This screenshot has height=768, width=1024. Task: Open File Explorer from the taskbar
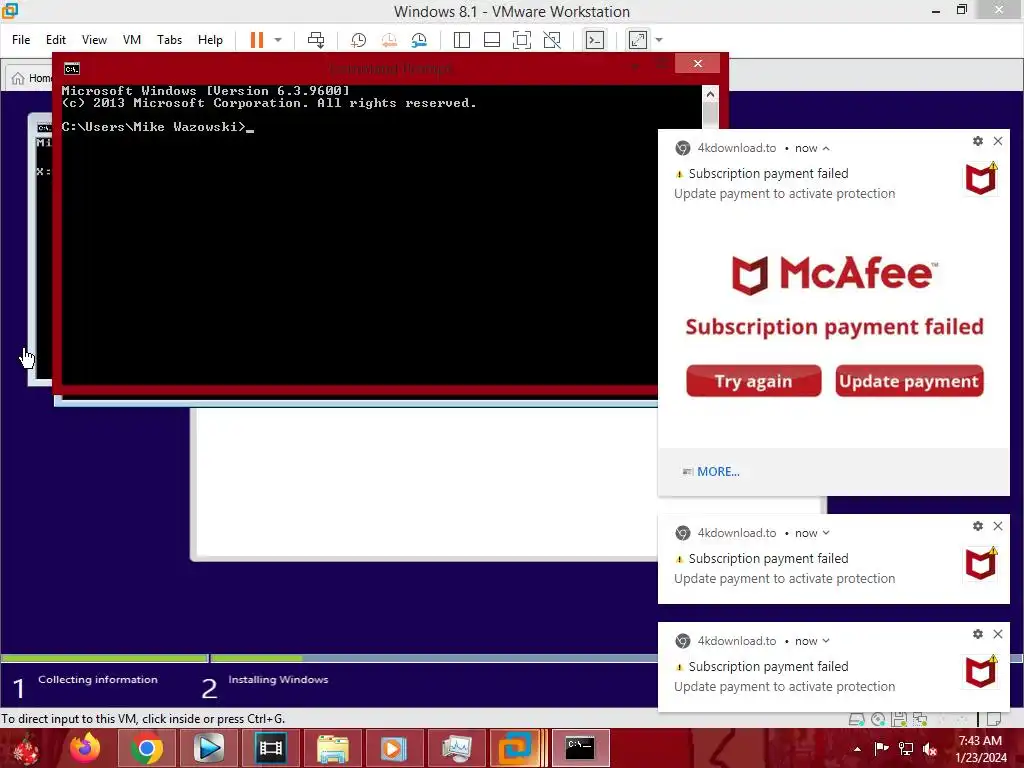point(332,748)
